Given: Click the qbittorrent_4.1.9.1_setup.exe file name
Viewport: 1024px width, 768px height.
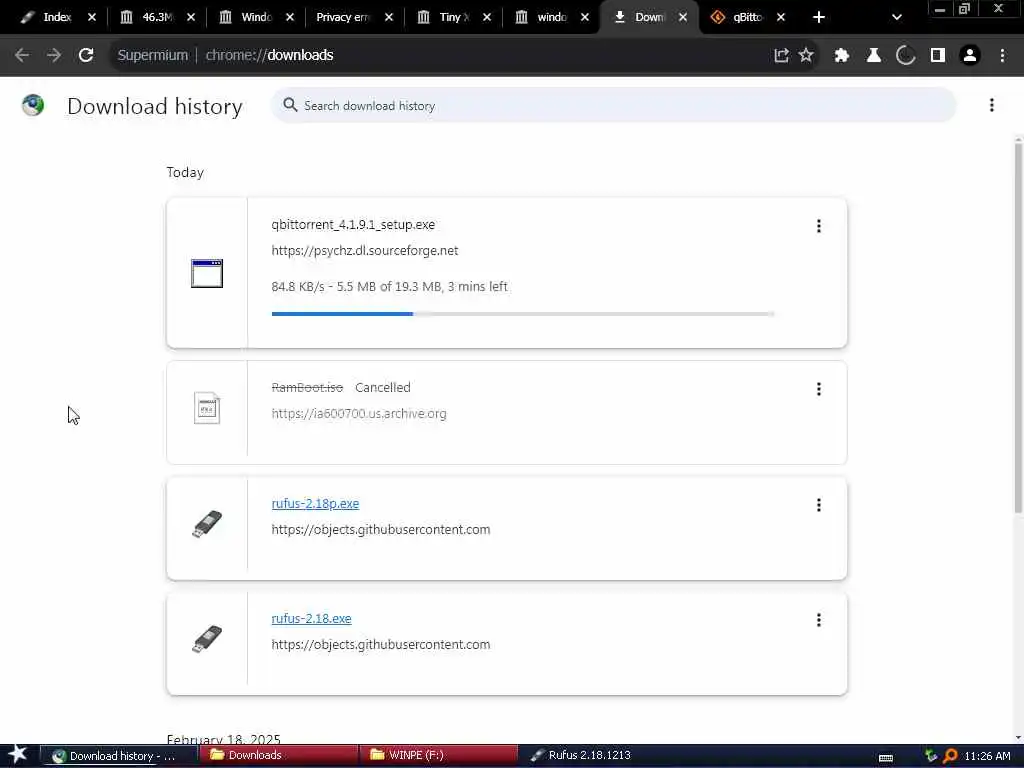Looking at the screenshot, I should click(353, 225).
